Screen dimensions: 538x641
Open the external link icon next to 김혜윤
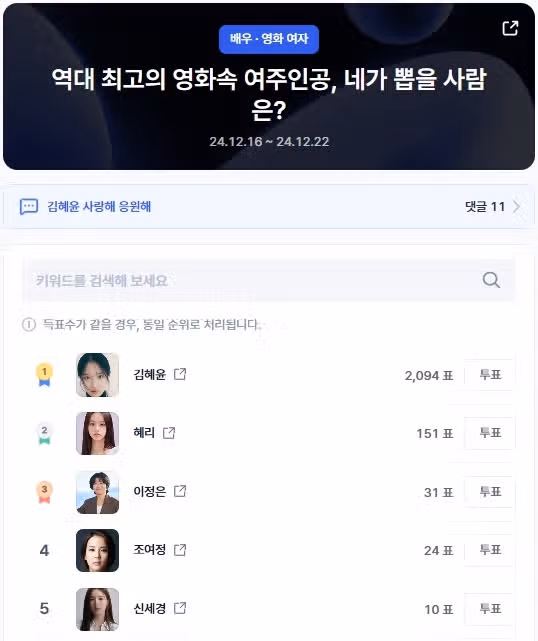[x=180, y=374]
